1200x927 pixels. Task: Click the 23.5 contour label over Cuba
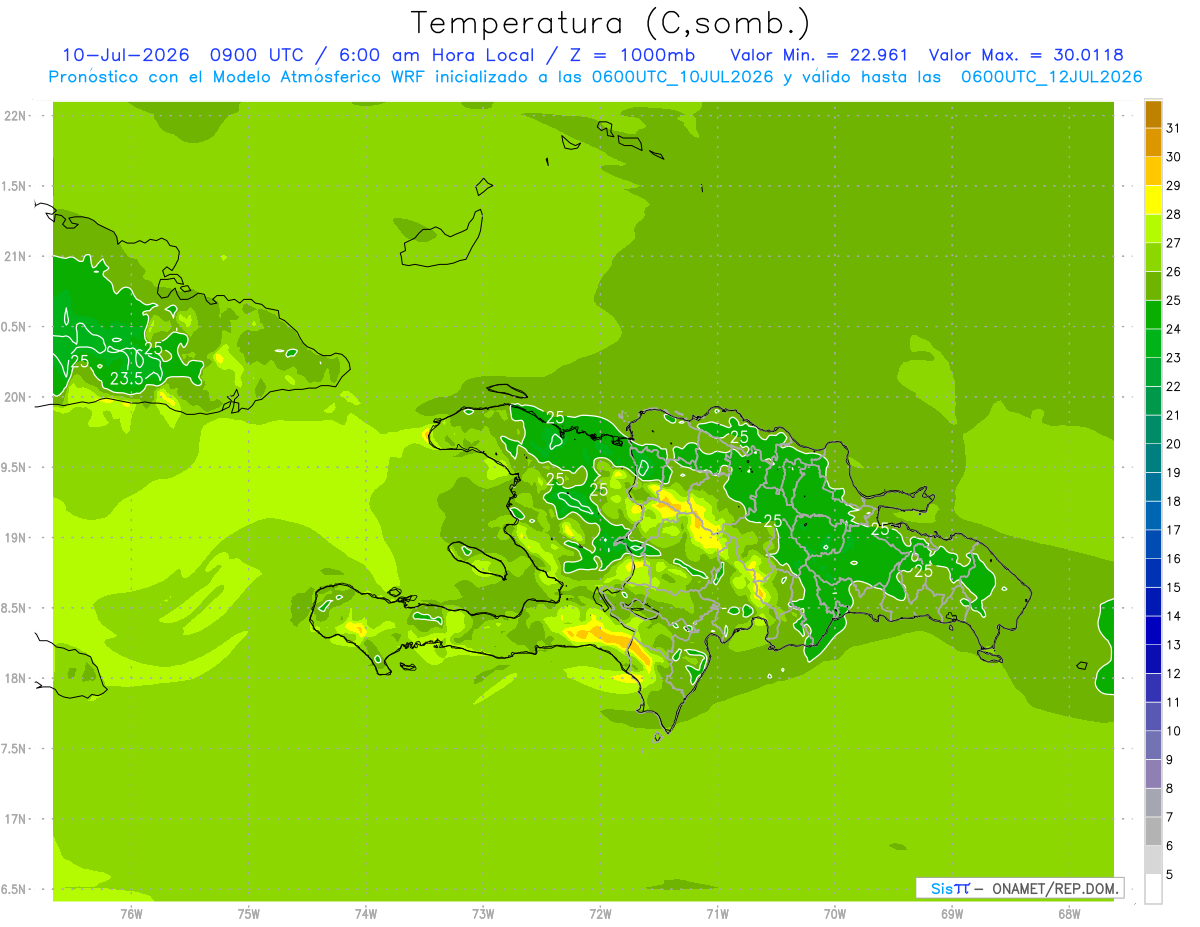[127, 379]
